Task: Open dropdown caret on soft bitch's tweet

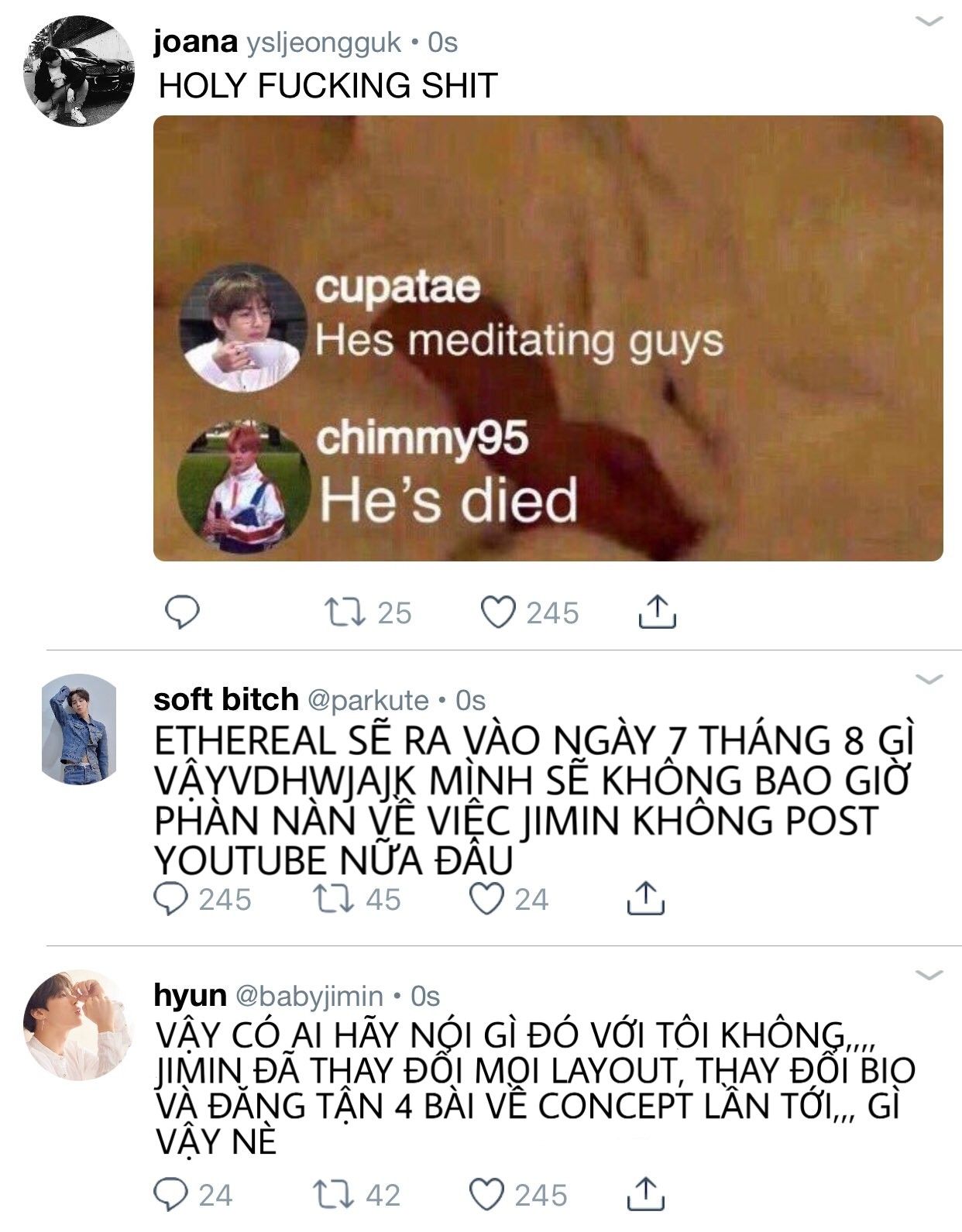Action: point(929,679)
